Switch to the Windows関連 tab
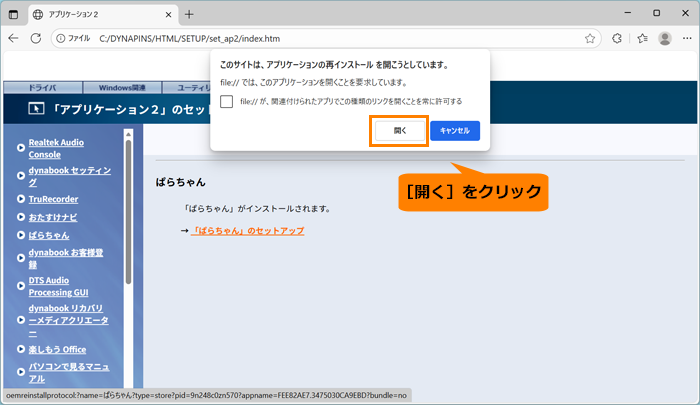 point(122,88)
